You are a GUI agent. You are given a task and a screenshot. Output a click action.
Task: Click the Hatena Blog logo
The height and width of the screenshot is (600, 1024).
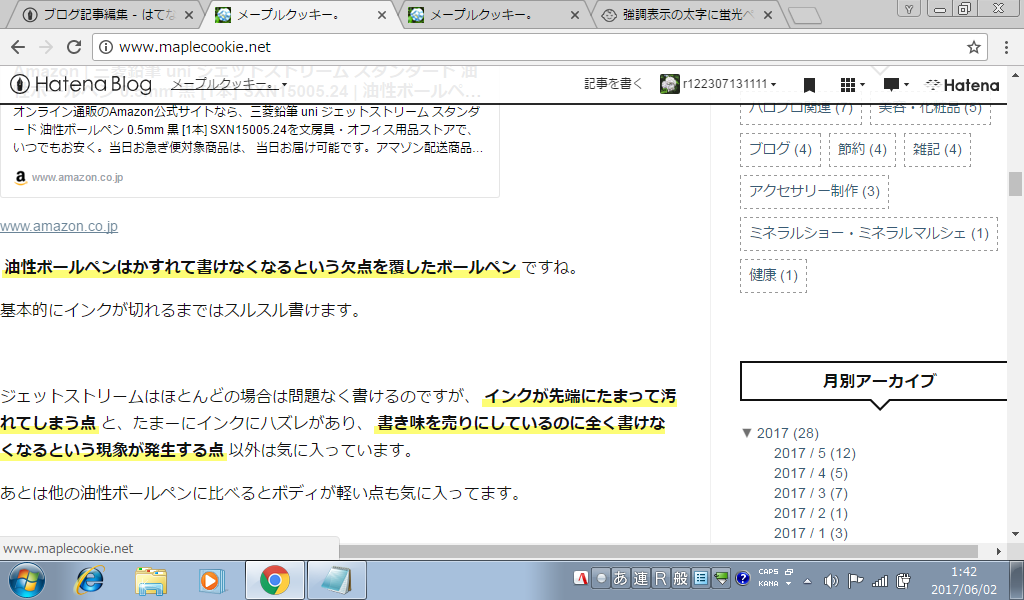click(x=81, y=84)
